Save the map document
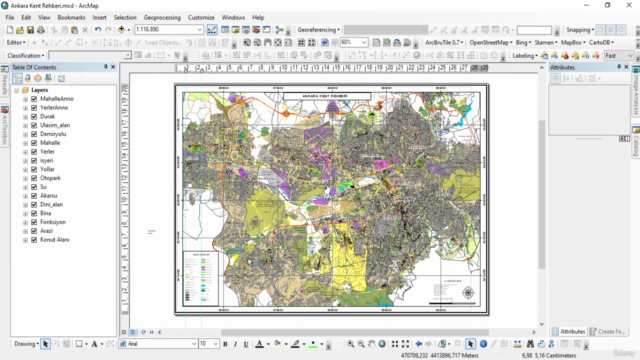The image size is (640, 360). coord(30,30)
